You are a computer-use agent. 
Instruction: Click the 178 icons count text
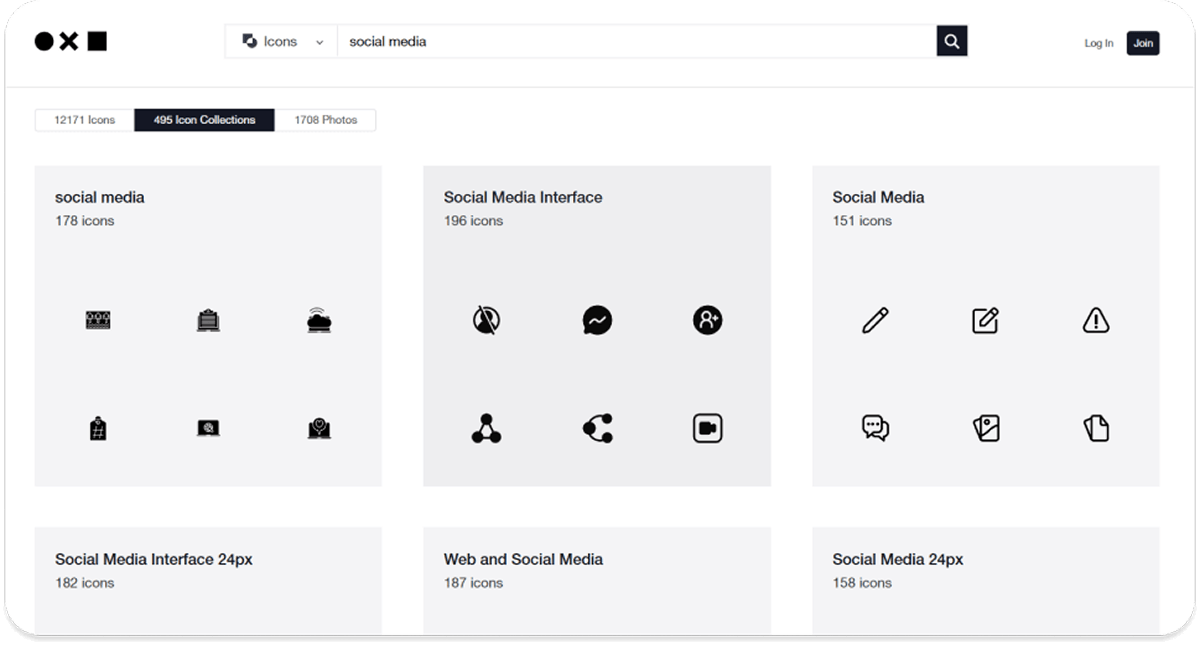[85, 221]
